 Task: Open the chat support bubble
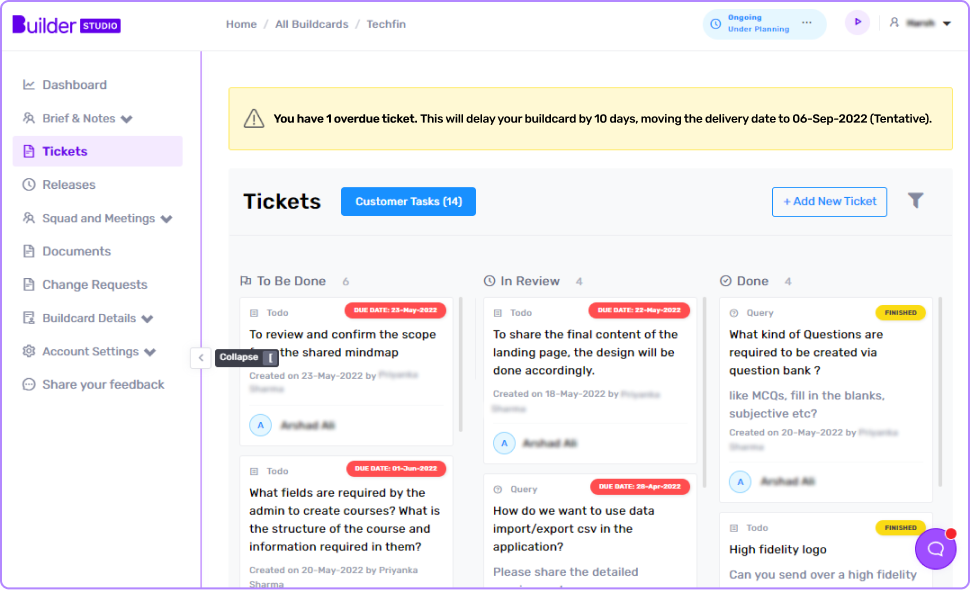tap(935, 549)
